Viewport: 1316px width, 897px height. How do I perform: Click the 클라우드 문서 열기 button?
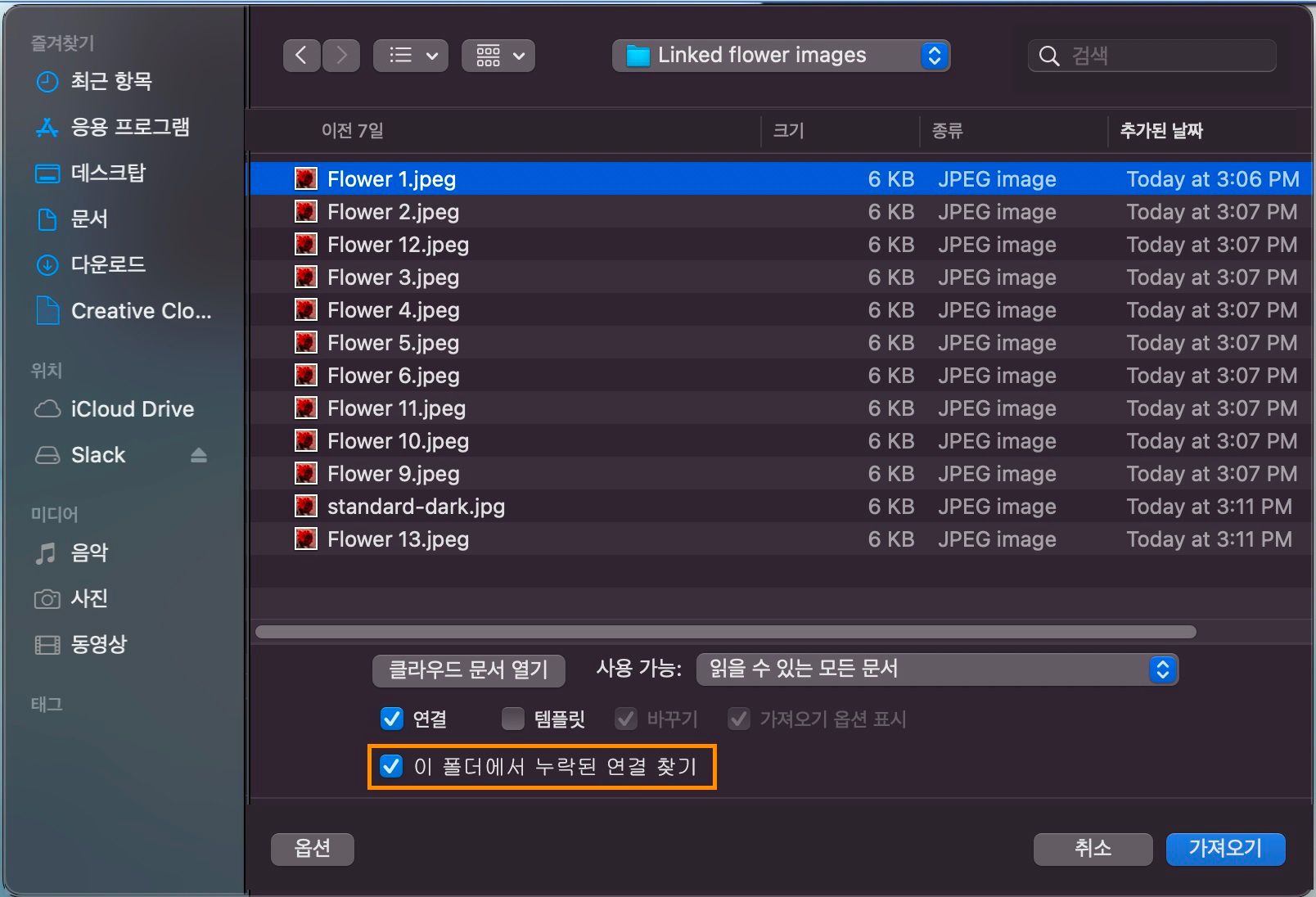[x=468, y=670]
